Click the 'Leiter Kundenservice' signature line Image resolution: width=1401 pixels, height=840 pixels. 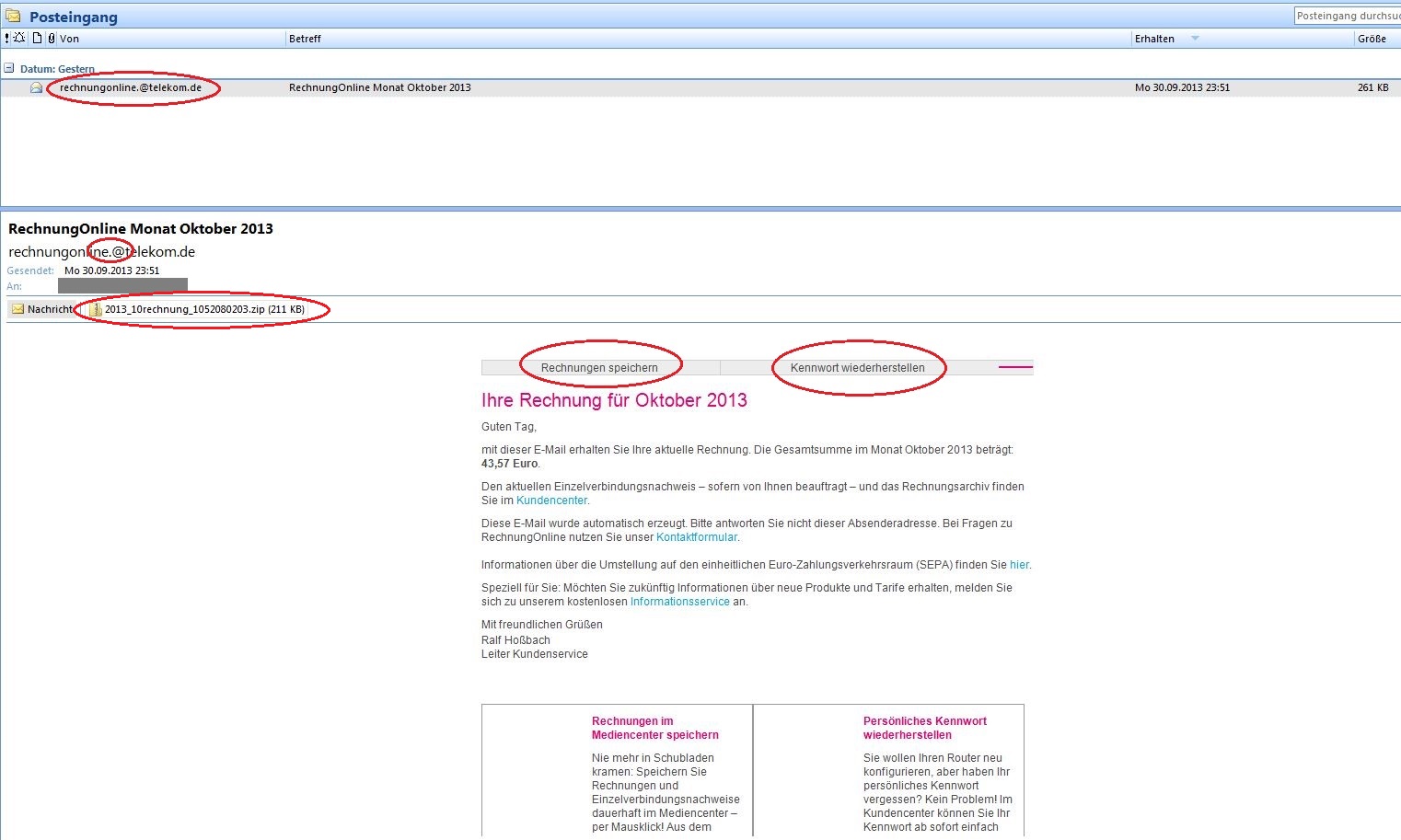coord(535,654)
